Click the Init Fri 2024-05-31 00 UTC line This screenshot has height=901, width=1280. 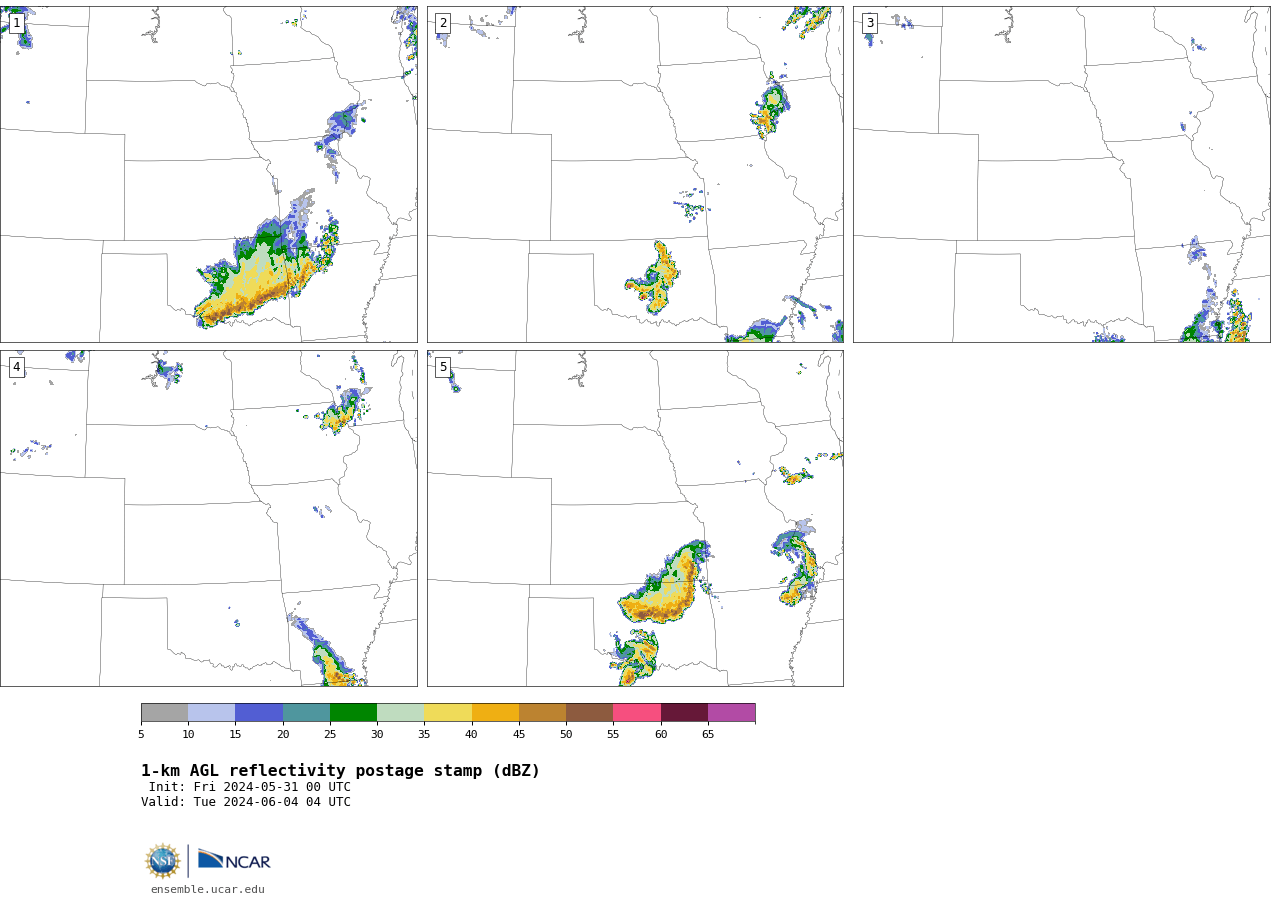click(250, 787)
